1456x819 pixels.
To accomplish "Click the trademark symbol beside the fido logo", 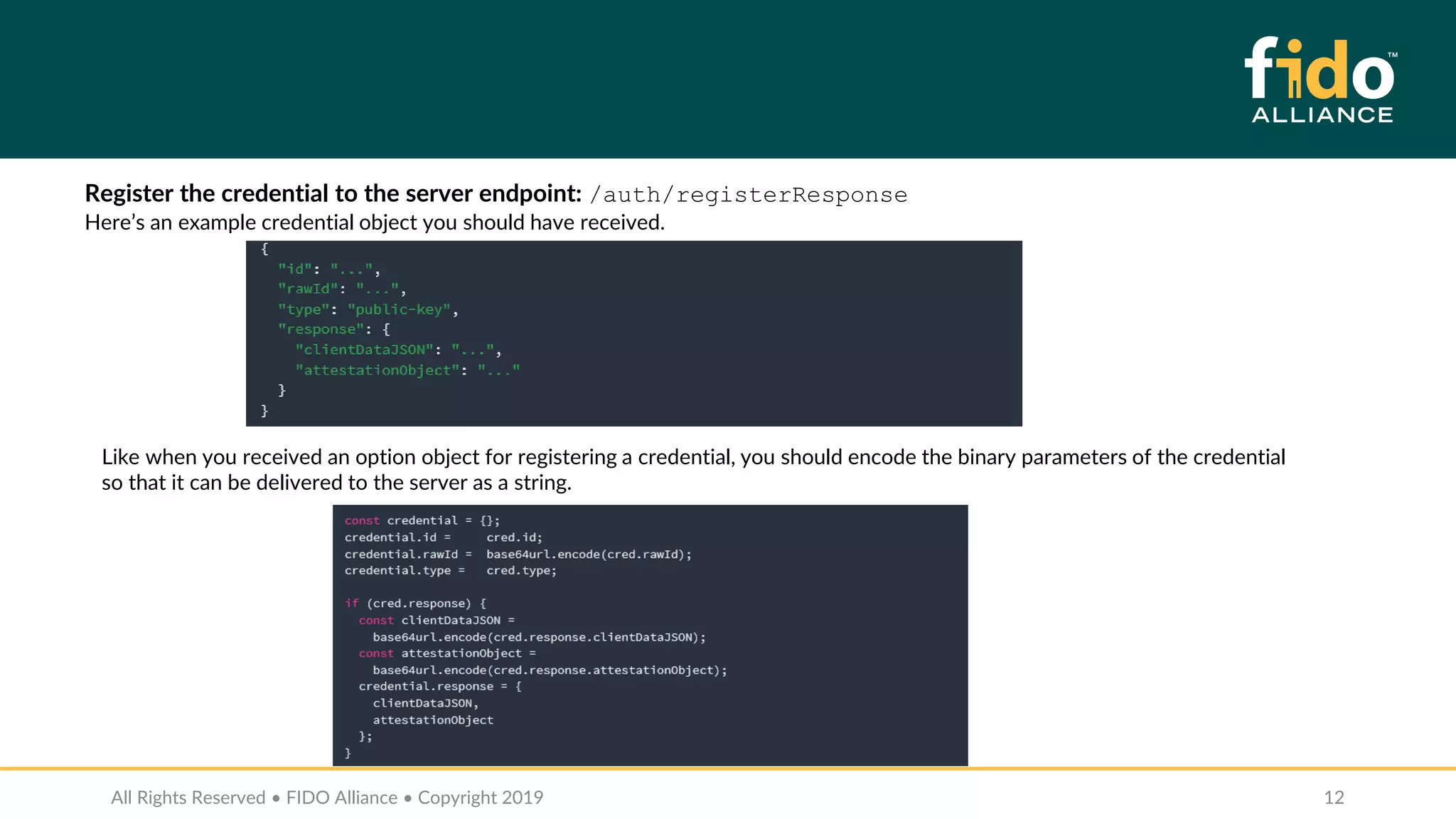I will point(1393,55).
